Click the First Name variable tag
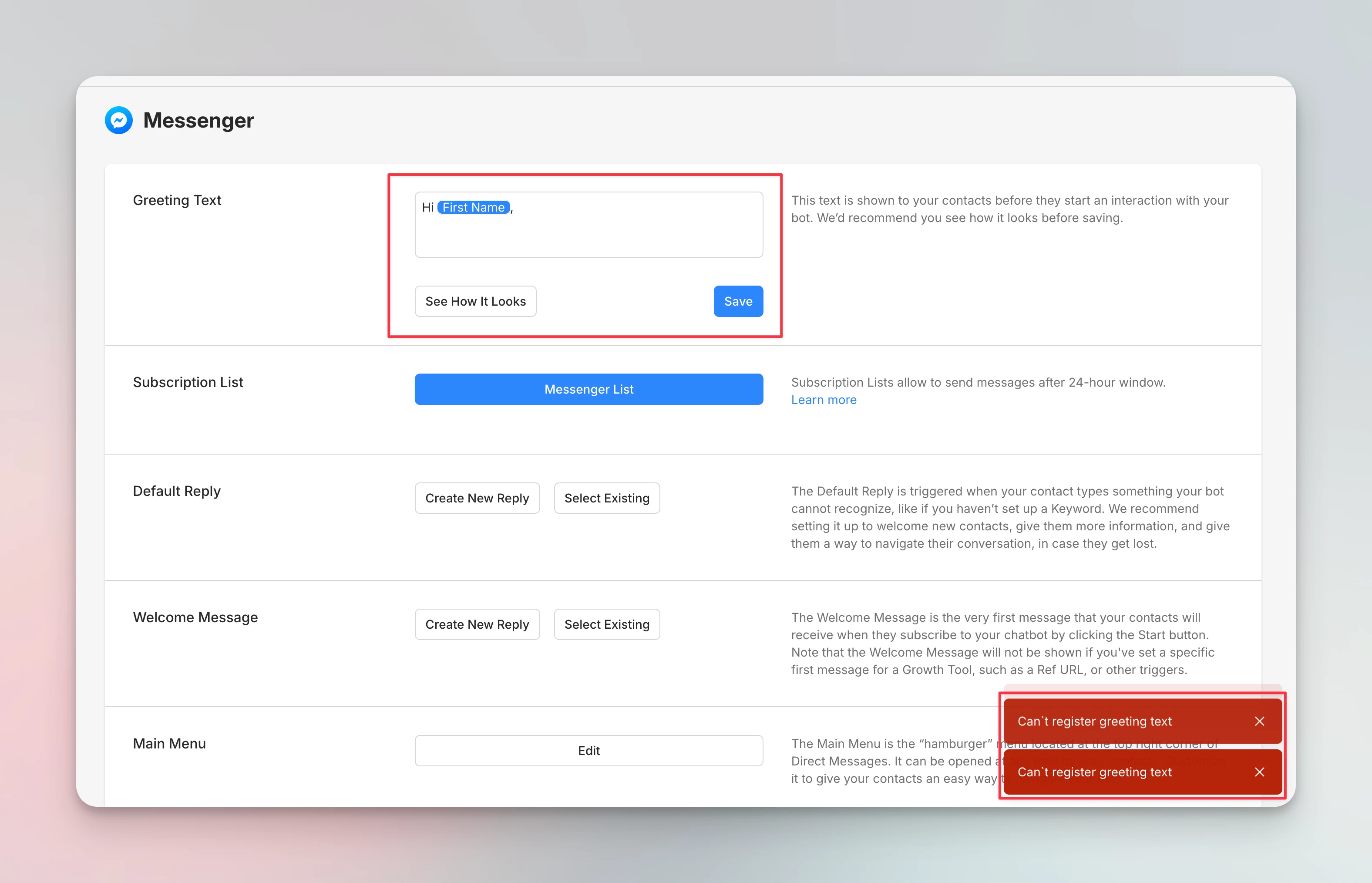 (x=474, y=208)
